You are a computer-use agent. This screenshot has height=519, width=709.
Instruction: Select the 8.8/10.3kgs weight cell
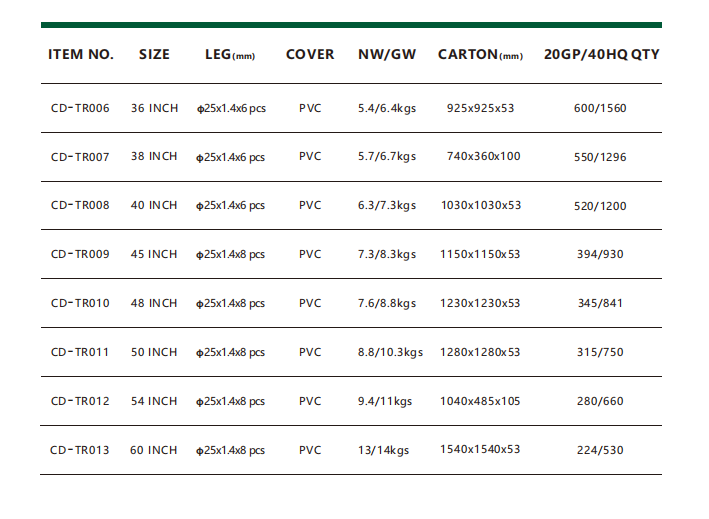click(391, 352)
